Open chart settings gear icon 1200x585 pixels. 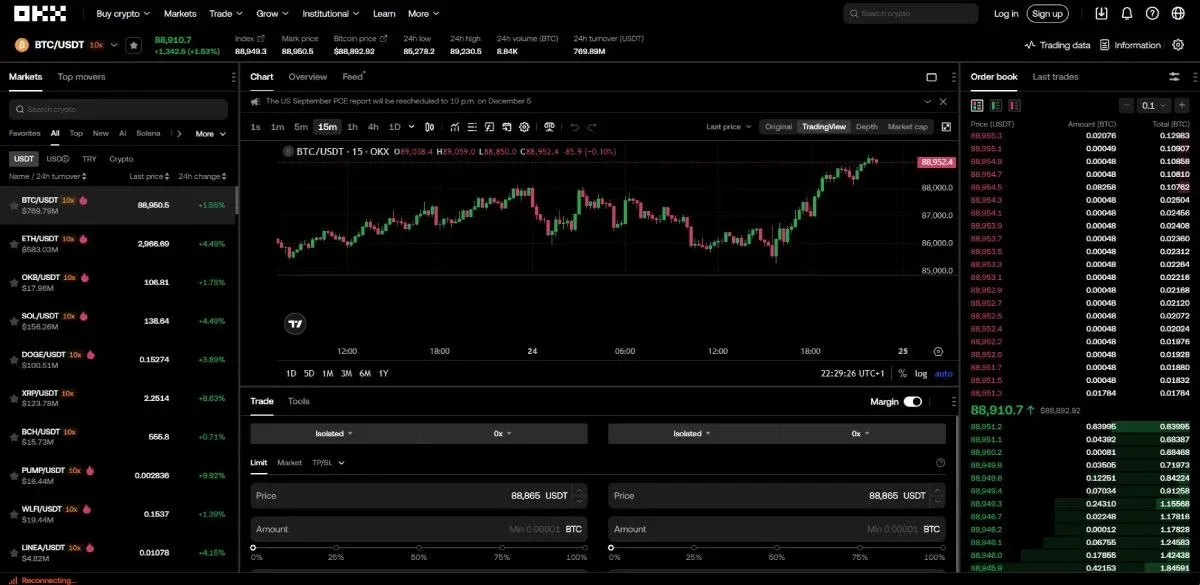(x=524, y=127)
